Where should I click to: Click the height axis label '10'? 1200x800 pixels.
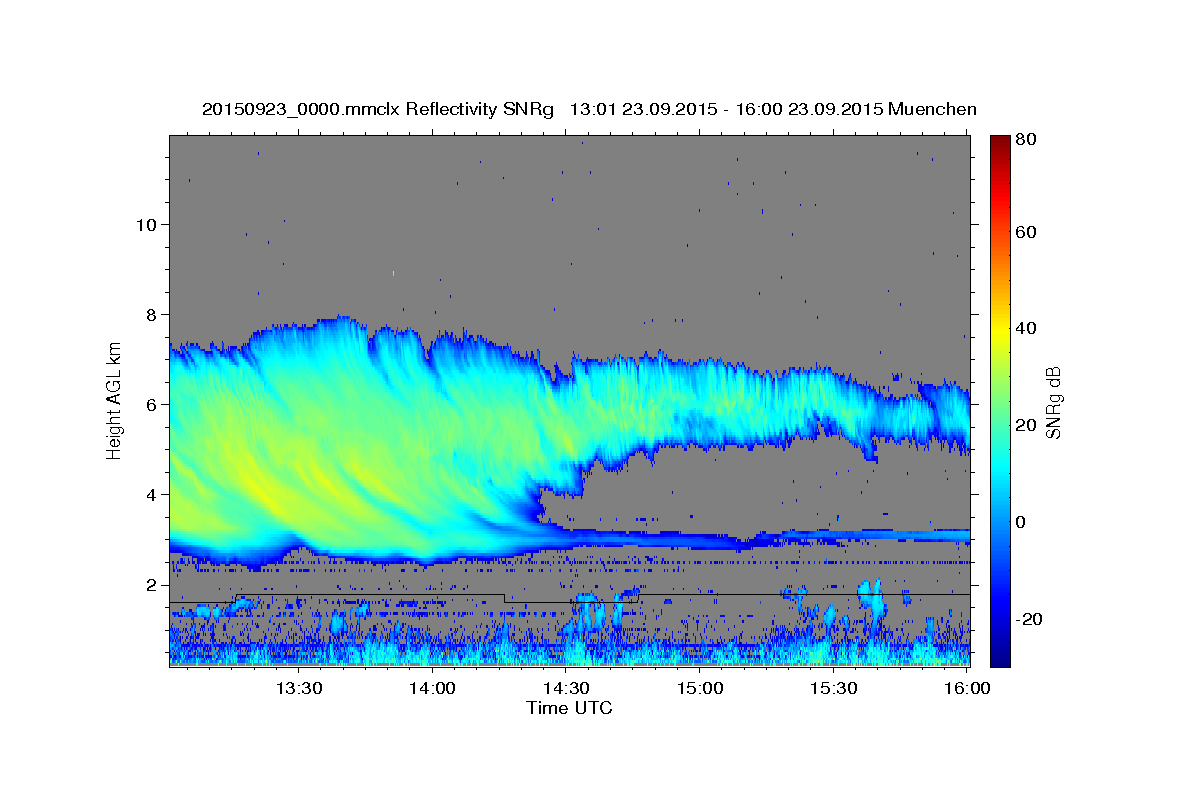tap(146, 224)
